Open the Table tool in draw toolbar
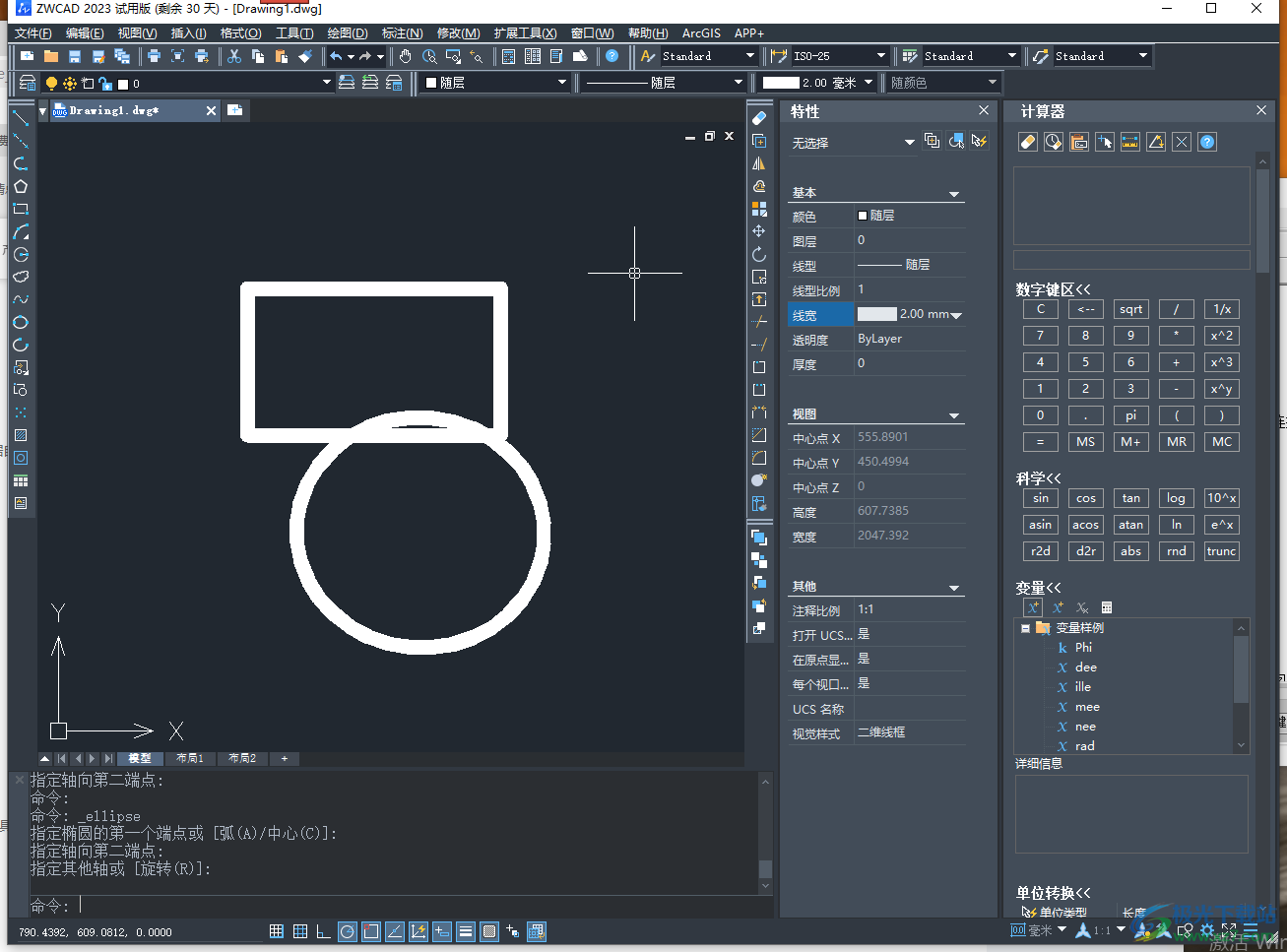This screenshot has width=1287, height=952. [x=21, y=480]
